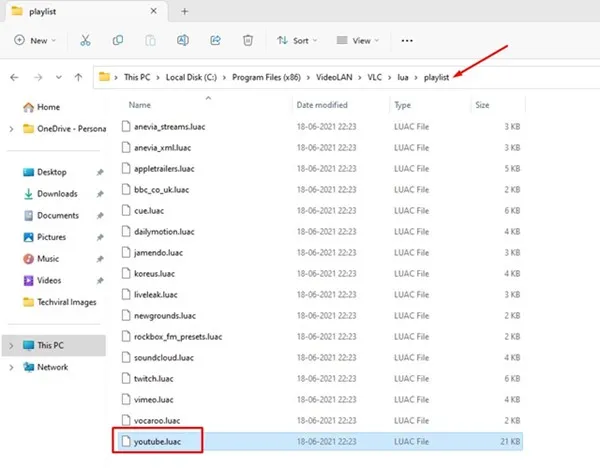Sort by Date modified column header
Image resolution: width=600 pixels, height=468 pixels.
tap(322, 105)
